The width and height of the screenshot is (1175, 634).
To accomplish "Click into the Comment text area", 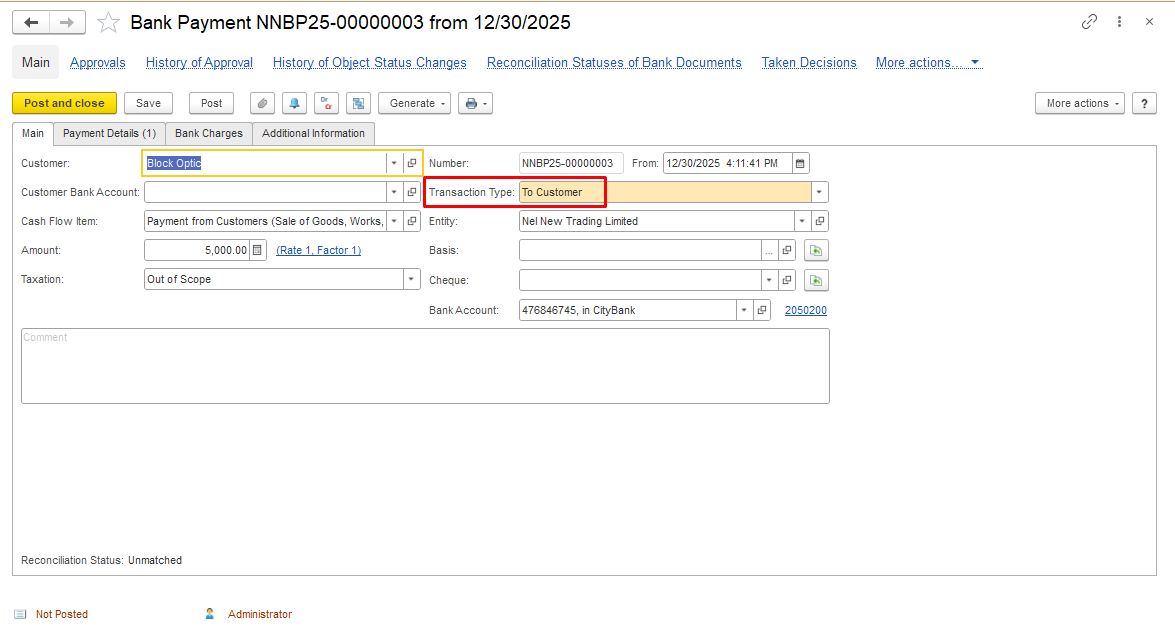I will (x=426, y=366).
